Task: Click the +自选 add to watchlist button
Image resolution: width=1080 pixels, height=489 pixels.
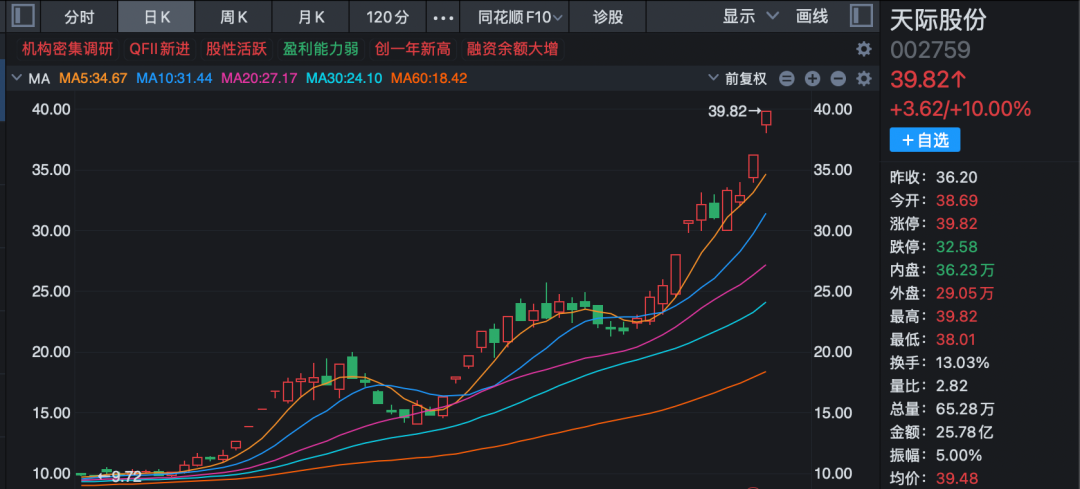Action: coord(925,140)
